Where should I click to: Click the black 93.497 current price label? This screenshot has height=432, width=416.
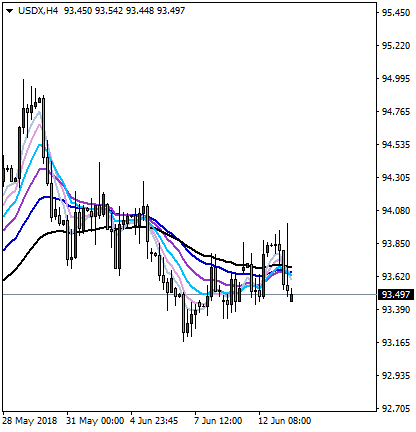coord(396,295)
